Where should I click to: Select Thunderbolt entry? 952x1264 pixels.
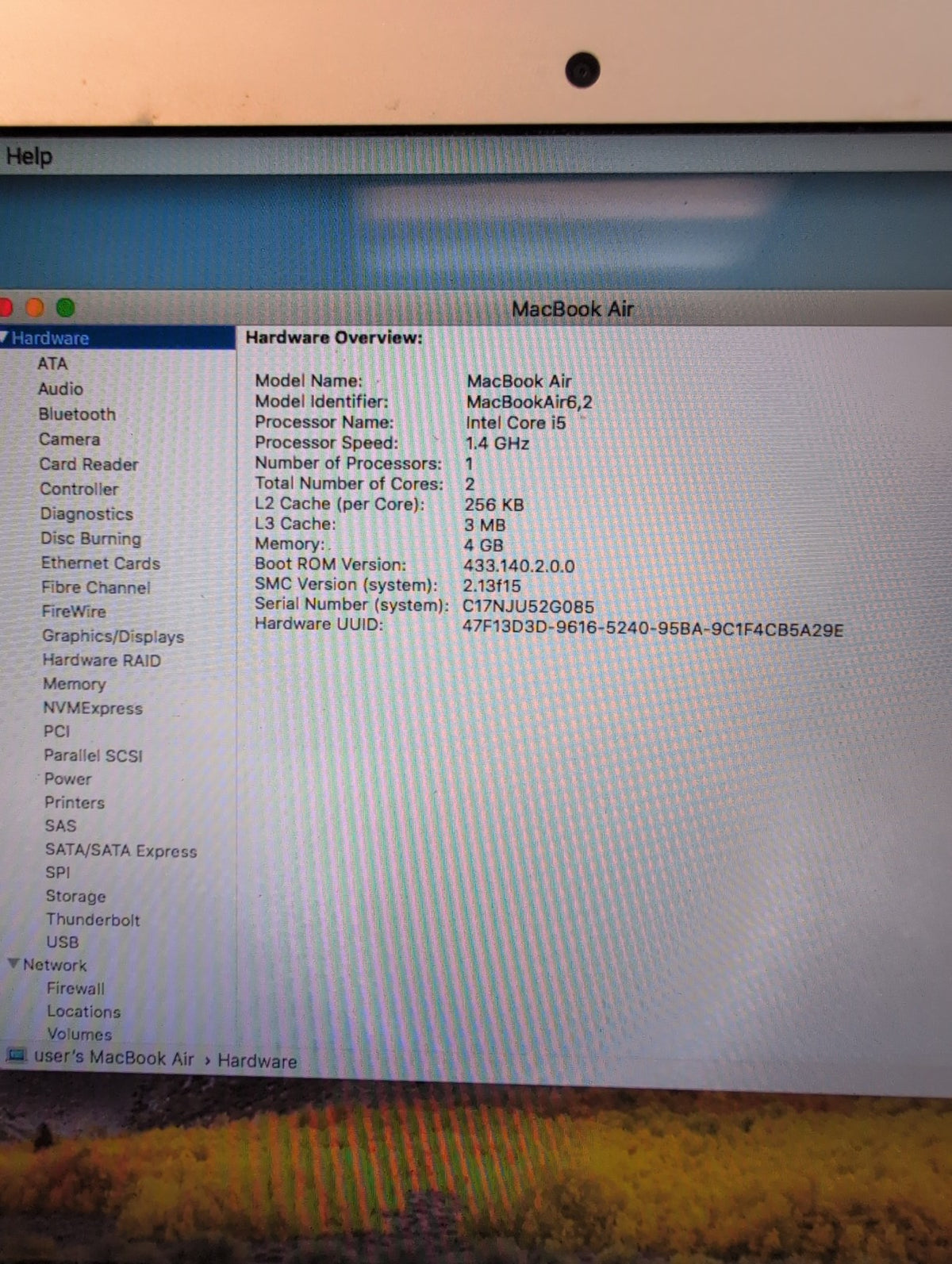click(93, 920)
